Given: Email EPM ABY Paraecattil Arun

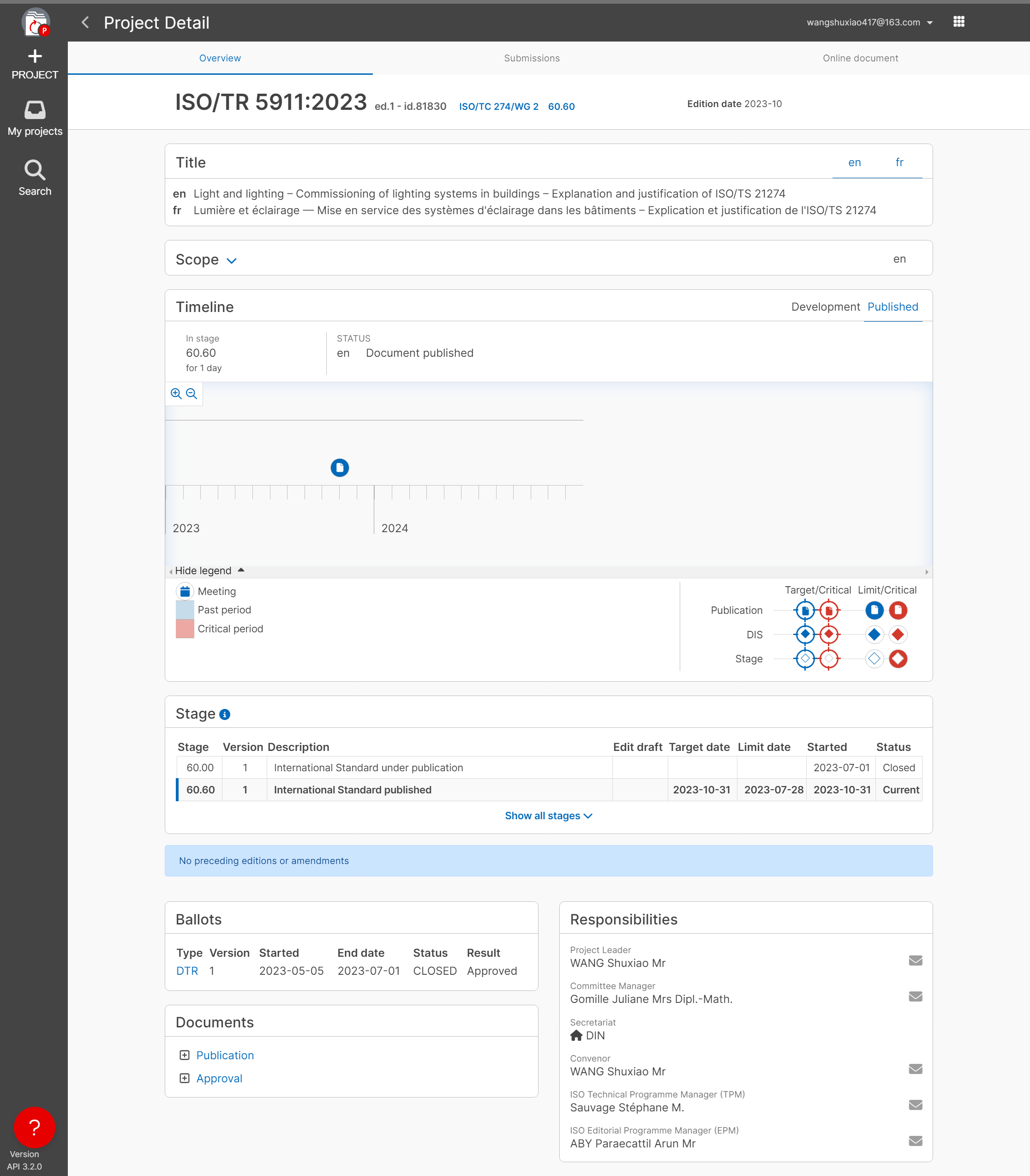Looking at the screenshot, I should (x=915, y=1141).
